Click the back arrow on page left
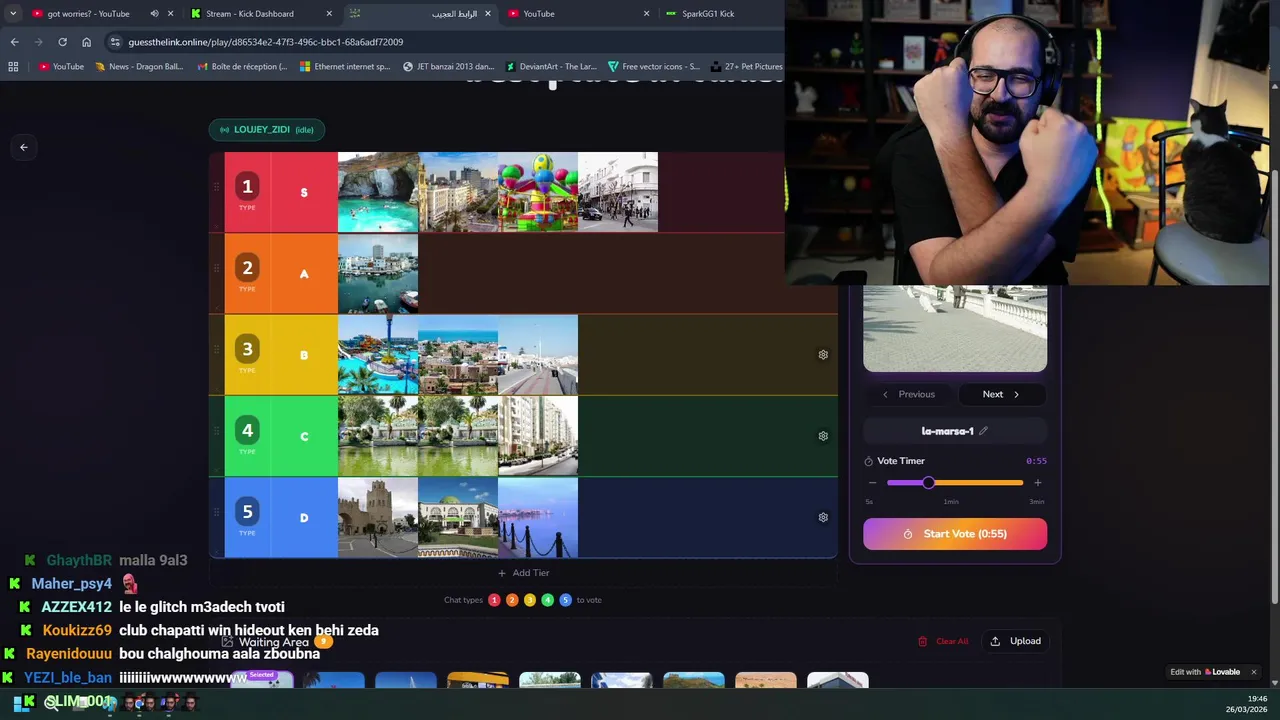 click(x=24, y=147)
